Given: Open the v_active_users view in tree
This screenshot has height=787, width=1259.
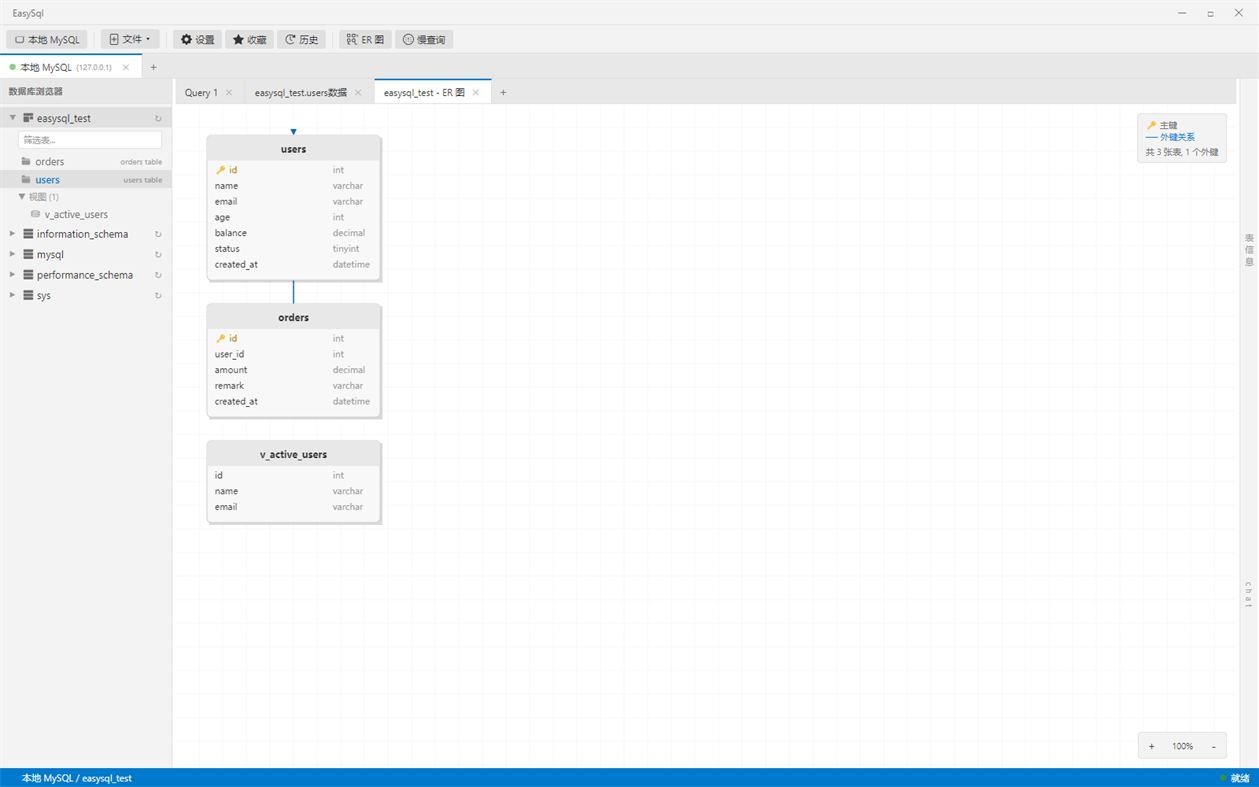Looking at the screenshot, I should [76, 214].
